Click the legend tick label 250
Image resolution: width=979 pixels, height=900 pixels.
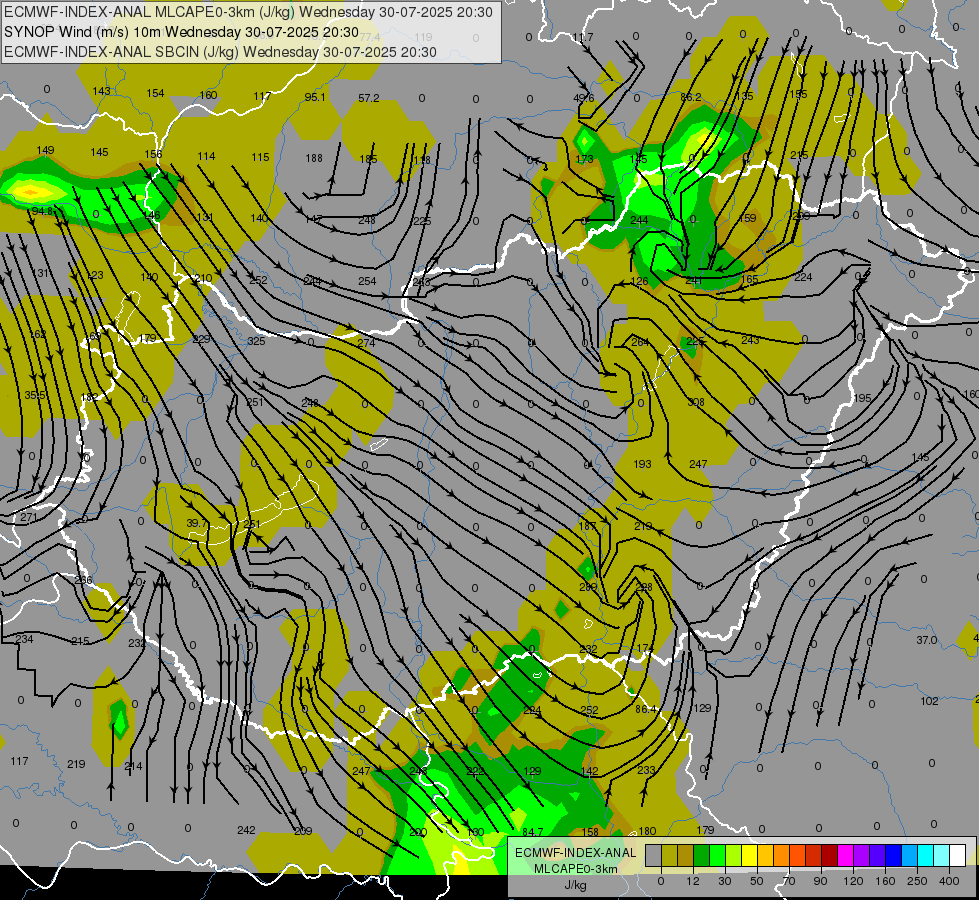tap(917, 881)
